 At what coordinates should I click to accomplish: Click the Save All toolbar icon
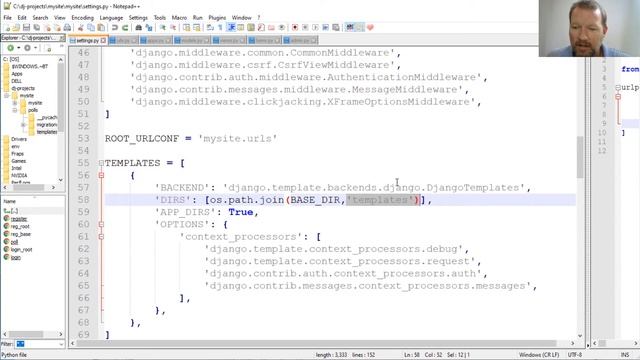point(37,28)
